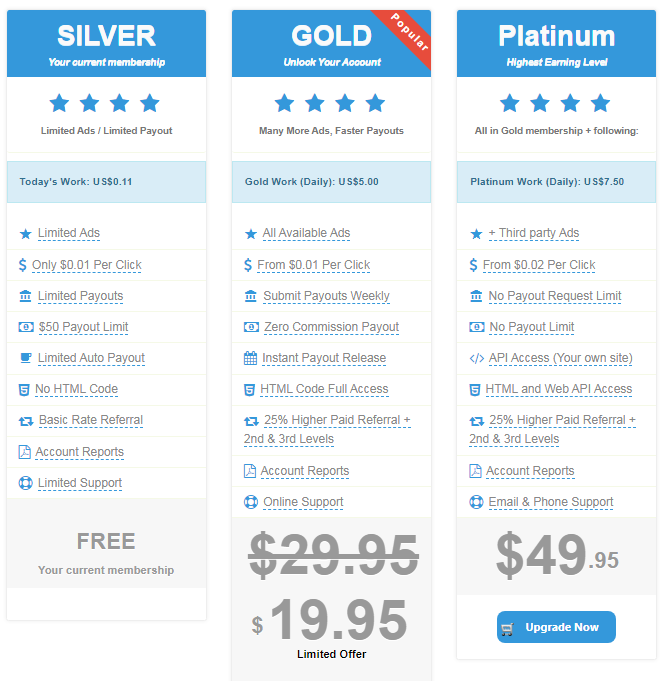
Task: Click the code brackets icon beside API Access
Action: [x=477, y=358]
